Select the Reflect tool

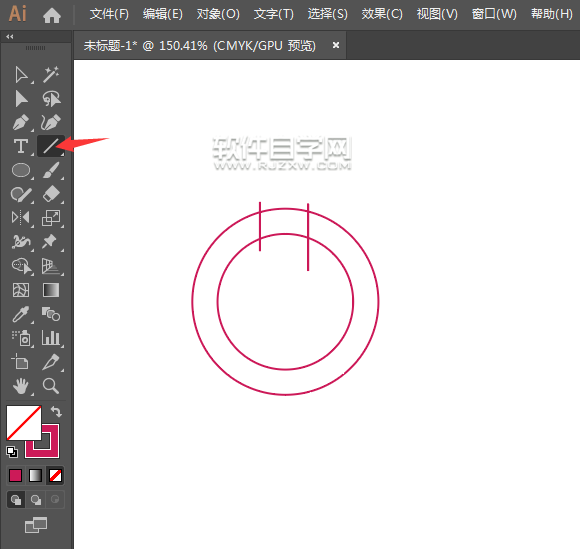21,218
